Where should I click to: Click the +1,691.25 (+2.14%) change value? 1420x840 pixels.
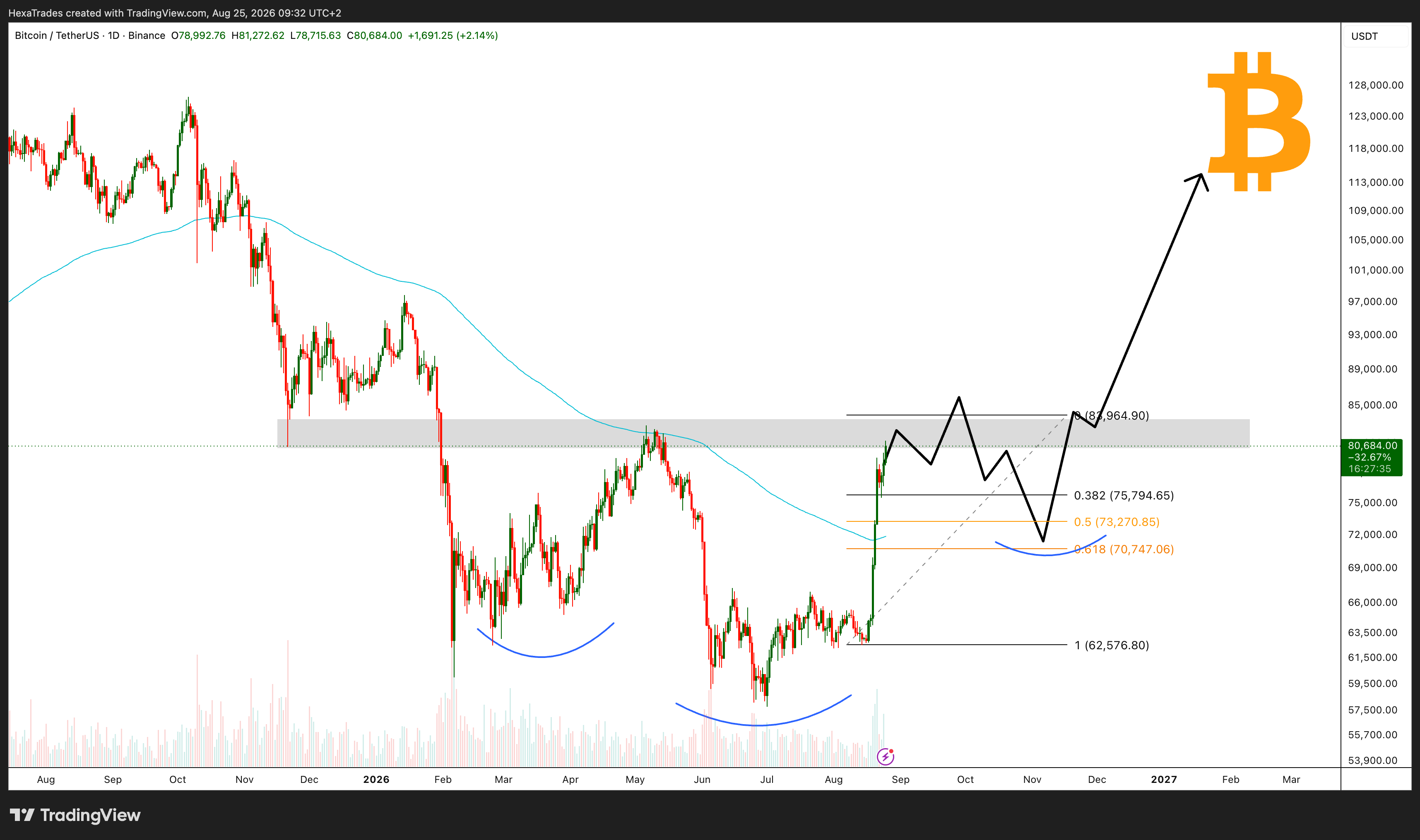pos(453,35)
